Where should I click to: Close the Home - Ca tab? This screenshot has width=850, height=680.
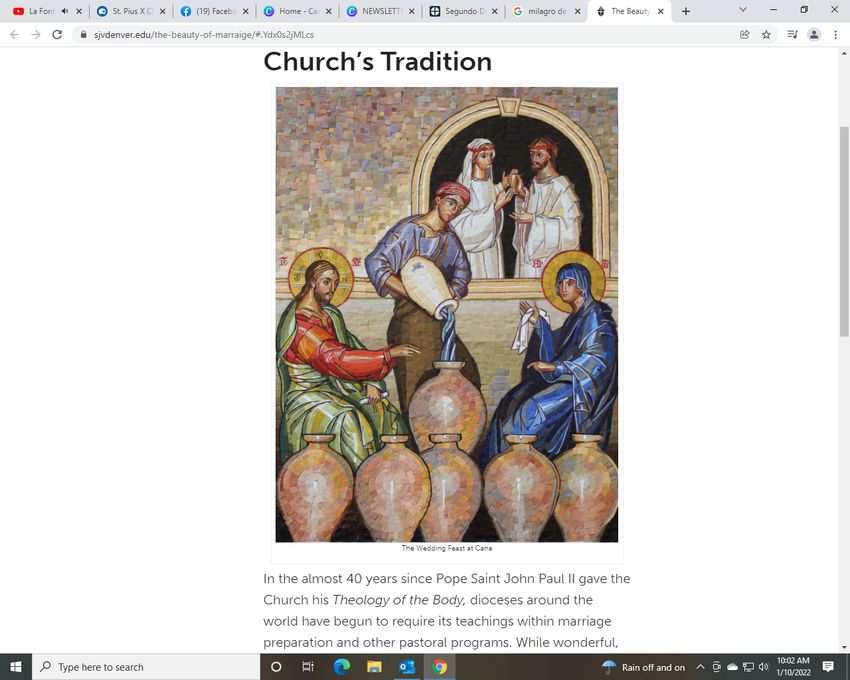point(329,11)
